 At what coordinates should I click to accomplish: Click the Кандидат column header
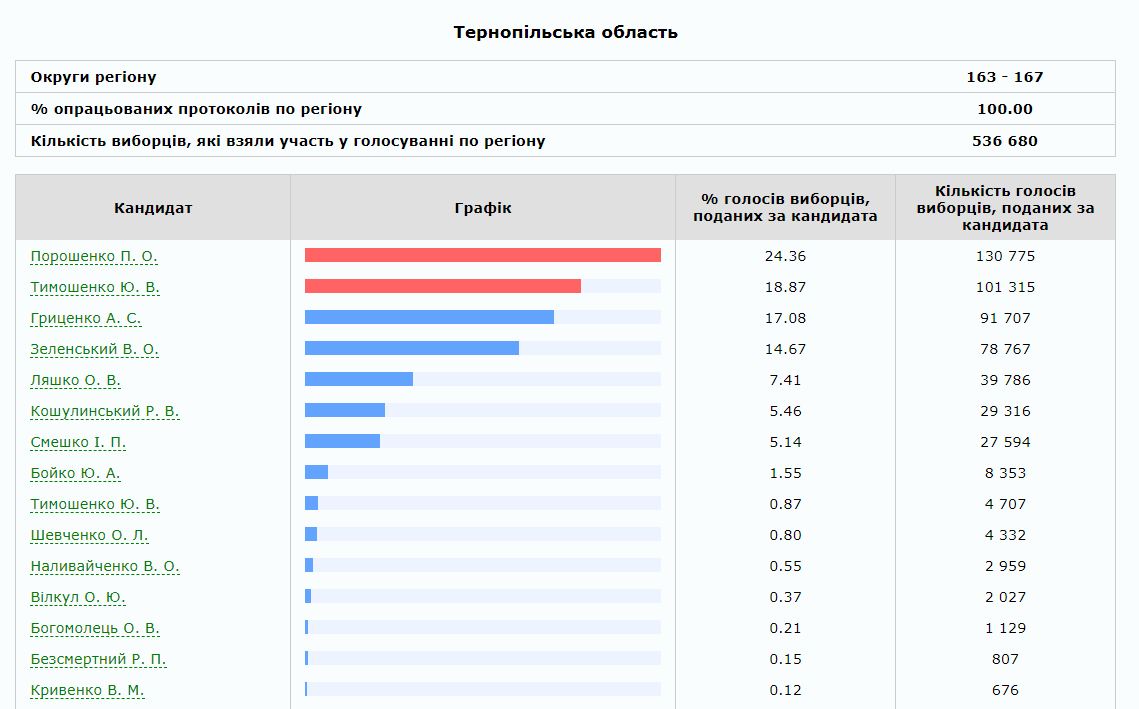(x=153, y=208)
